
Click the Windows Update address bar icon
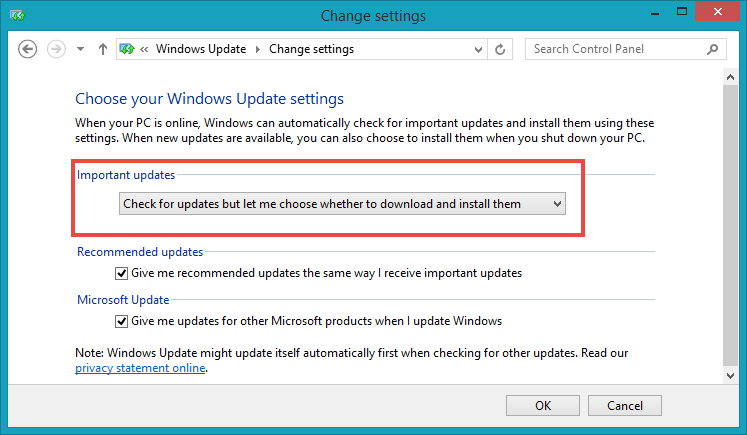coord(127,49)
